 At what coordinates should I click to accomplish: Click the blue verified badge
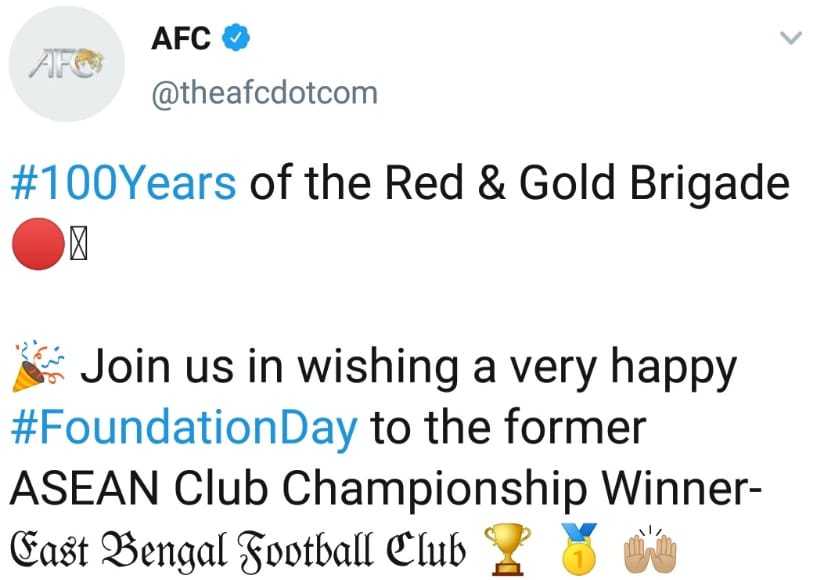[x=236, y=38]
